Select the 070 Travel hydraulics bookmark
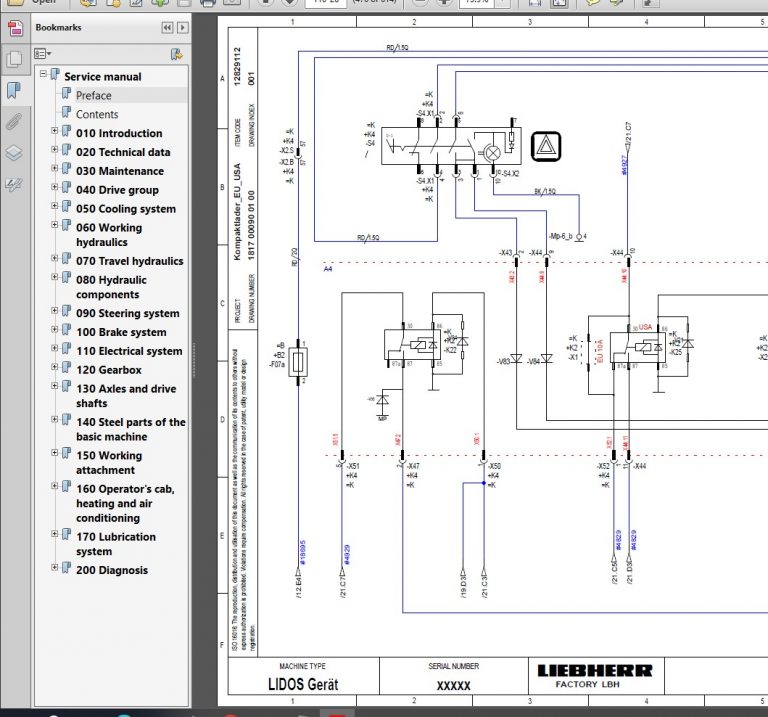768x717 pixels. [129, 261]
